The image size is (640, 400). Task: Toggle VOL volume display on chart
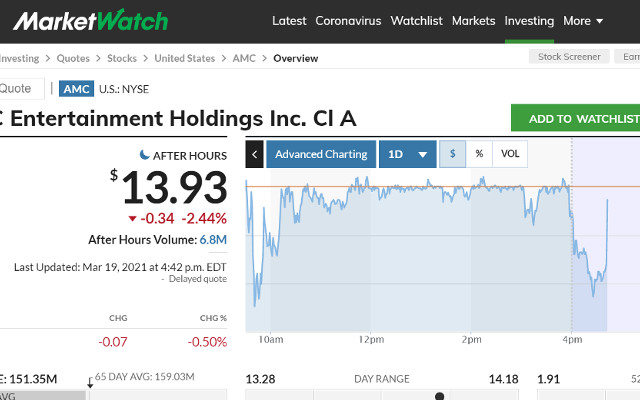click(x=510, y=154)
